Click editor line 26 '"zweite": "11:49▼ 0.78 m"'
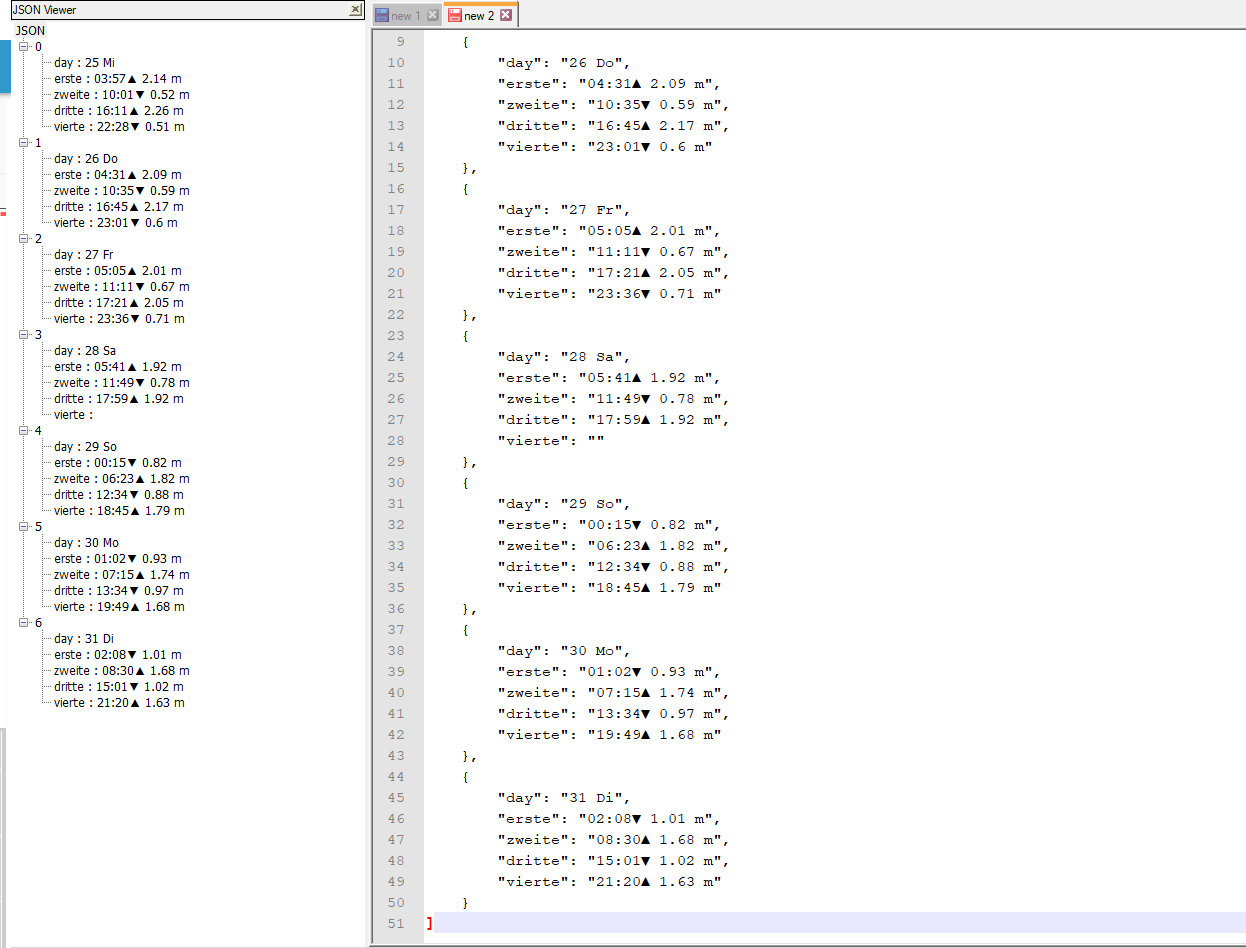 614,399
